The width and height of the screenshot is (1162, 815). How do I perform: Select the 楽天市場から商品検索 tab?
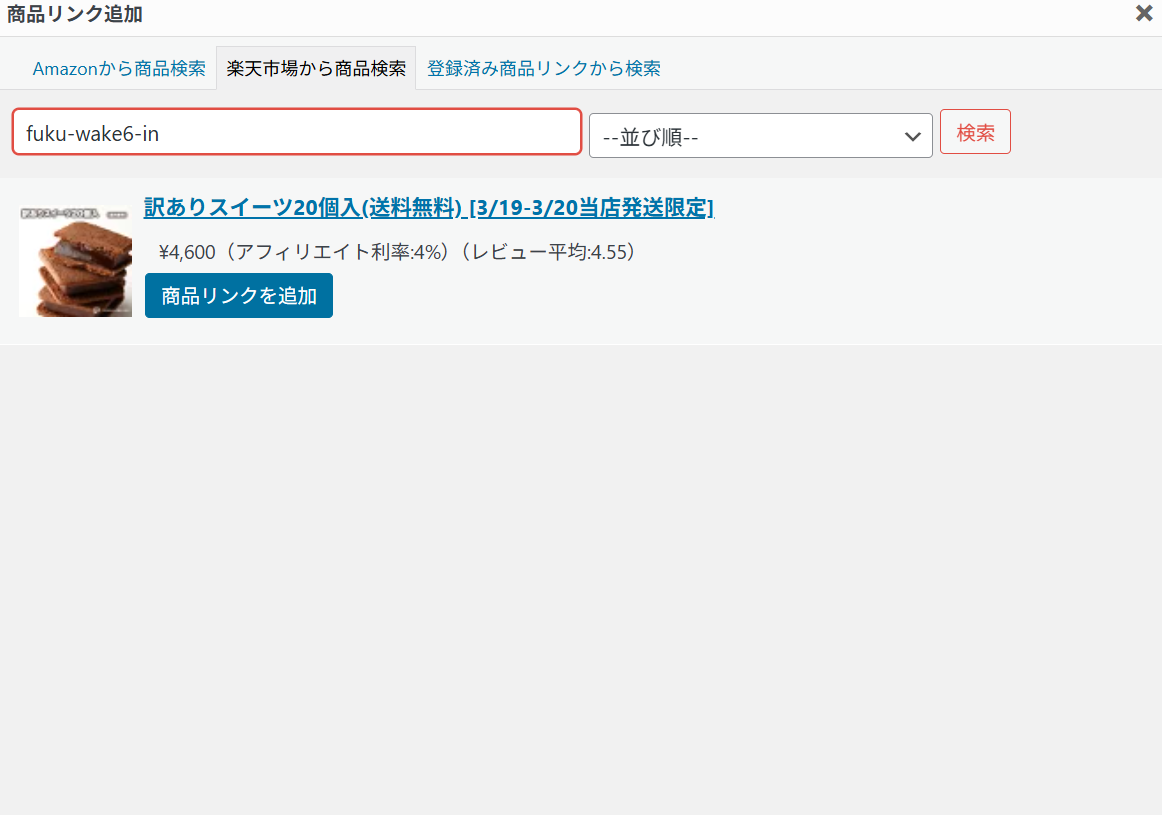pyautogui.click(x=316, y=69)
